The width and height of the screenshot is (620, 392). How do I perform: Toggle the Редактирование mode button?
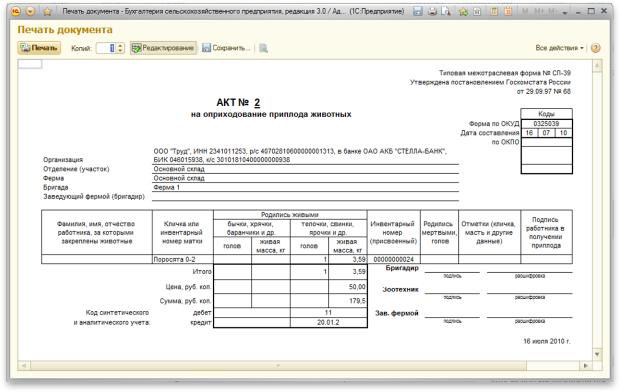[163, 48]
